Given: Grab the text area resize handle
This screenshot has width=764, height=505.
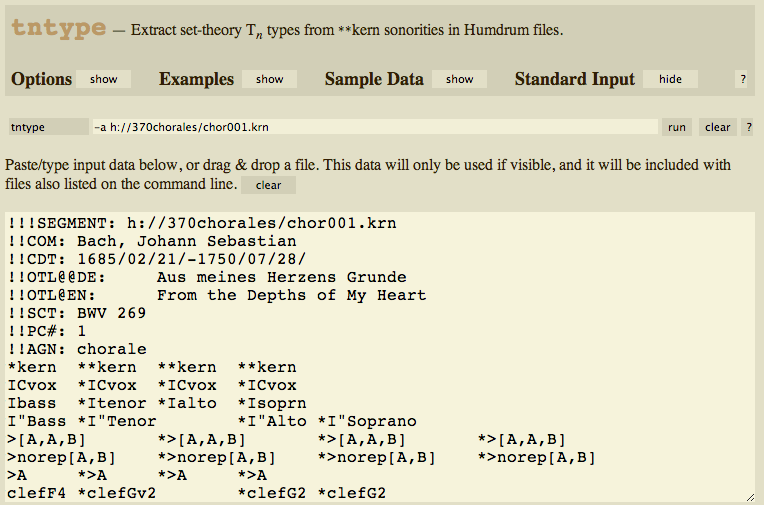Looking at the screenshot, I should 750,496.
